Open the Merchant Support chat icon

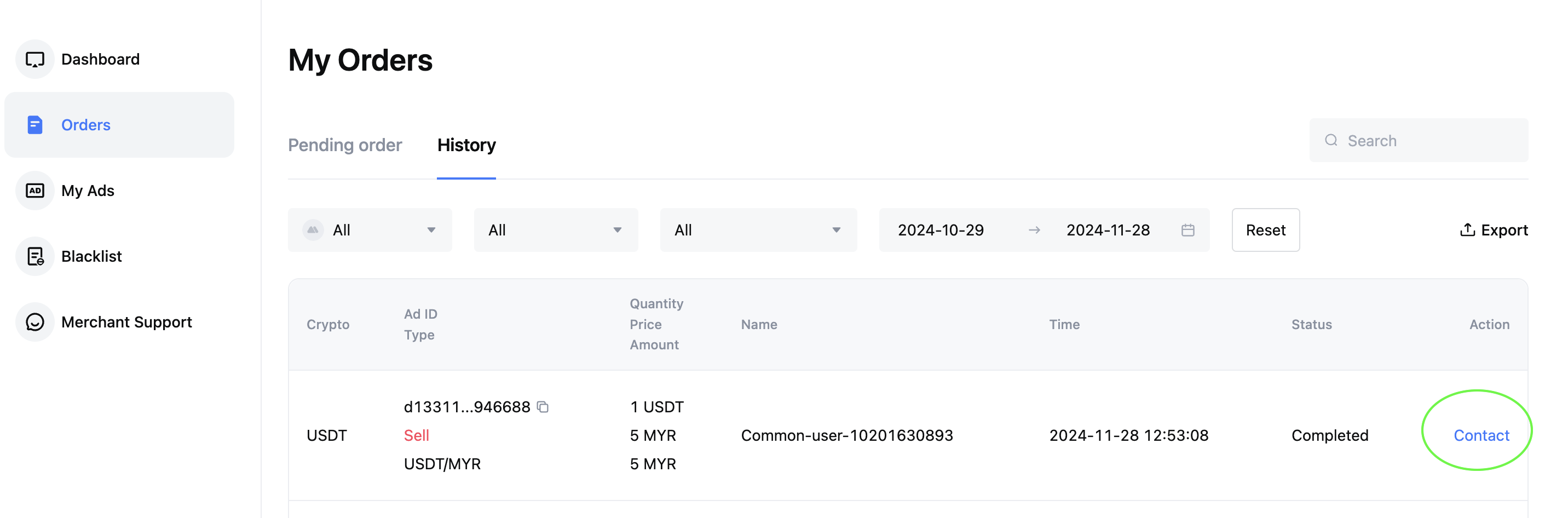[x=34, y=323]
